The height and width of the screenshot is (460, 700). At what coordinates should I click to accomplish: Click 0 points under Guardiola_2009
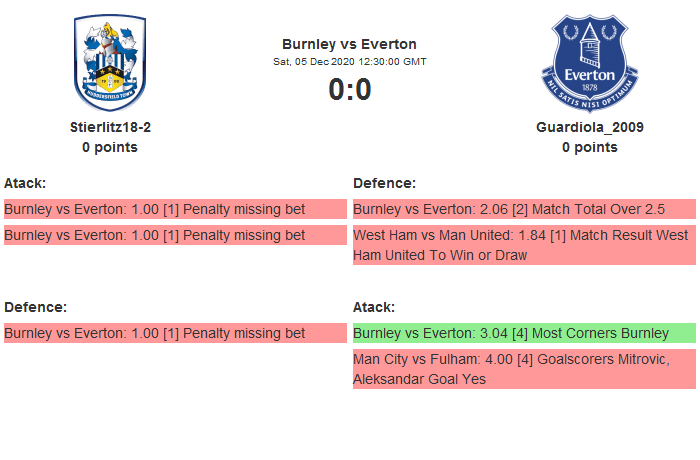[589, 147]
